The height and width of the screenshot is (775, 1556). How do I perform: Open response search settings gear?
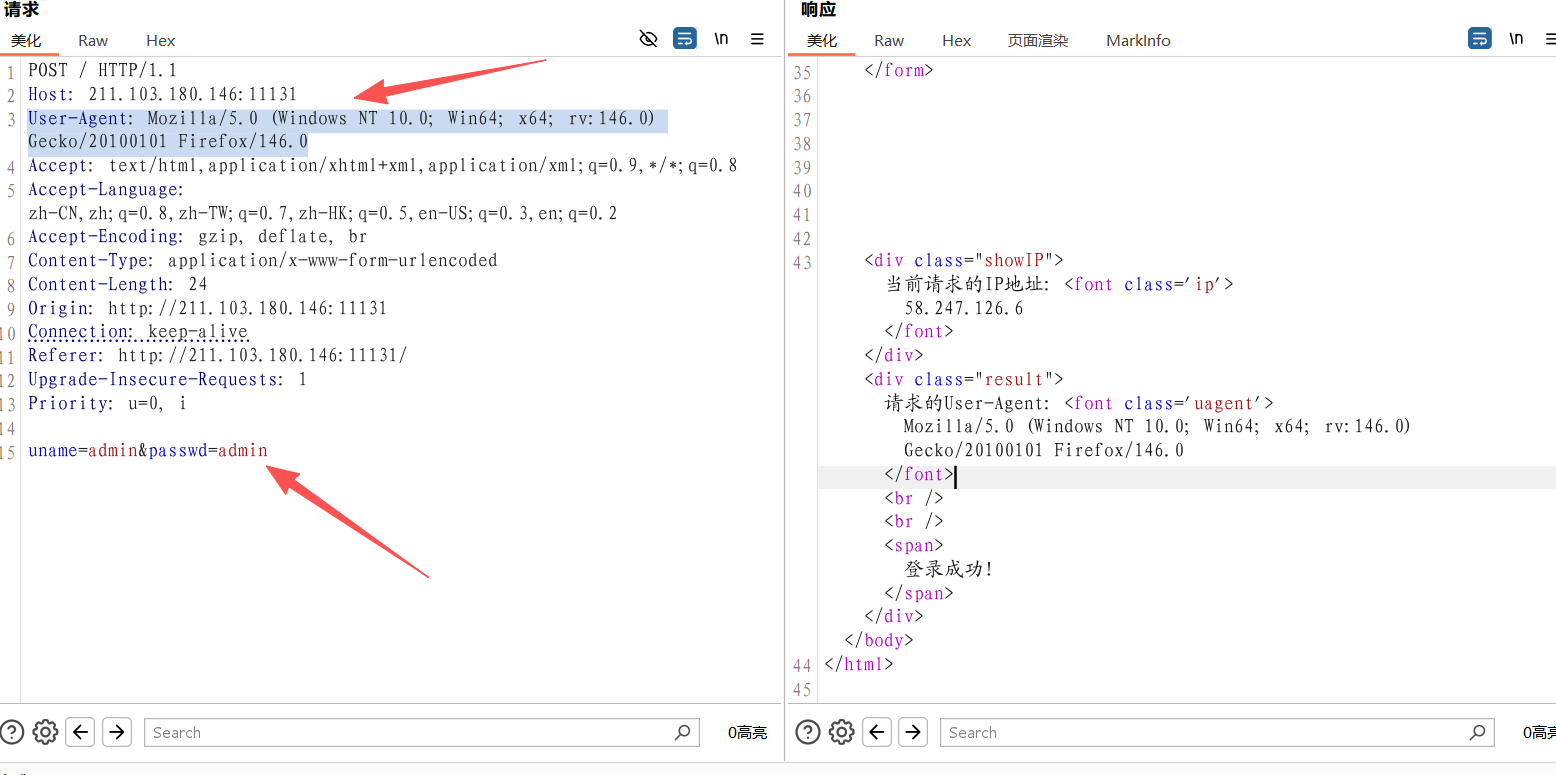(841, 732)
